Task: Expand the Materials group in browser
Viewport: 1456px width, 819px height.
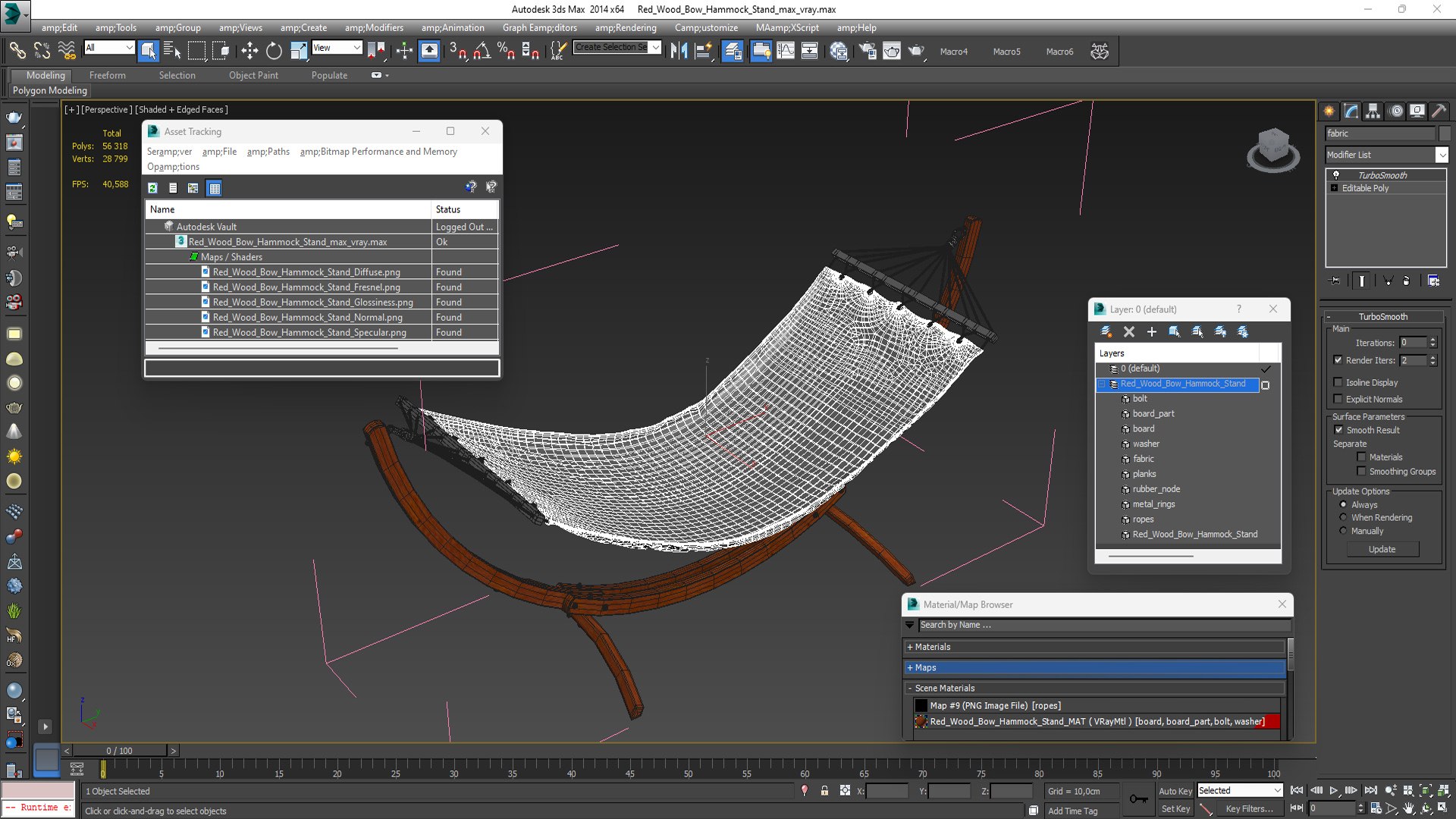Action: click(x=1094, y=647)
